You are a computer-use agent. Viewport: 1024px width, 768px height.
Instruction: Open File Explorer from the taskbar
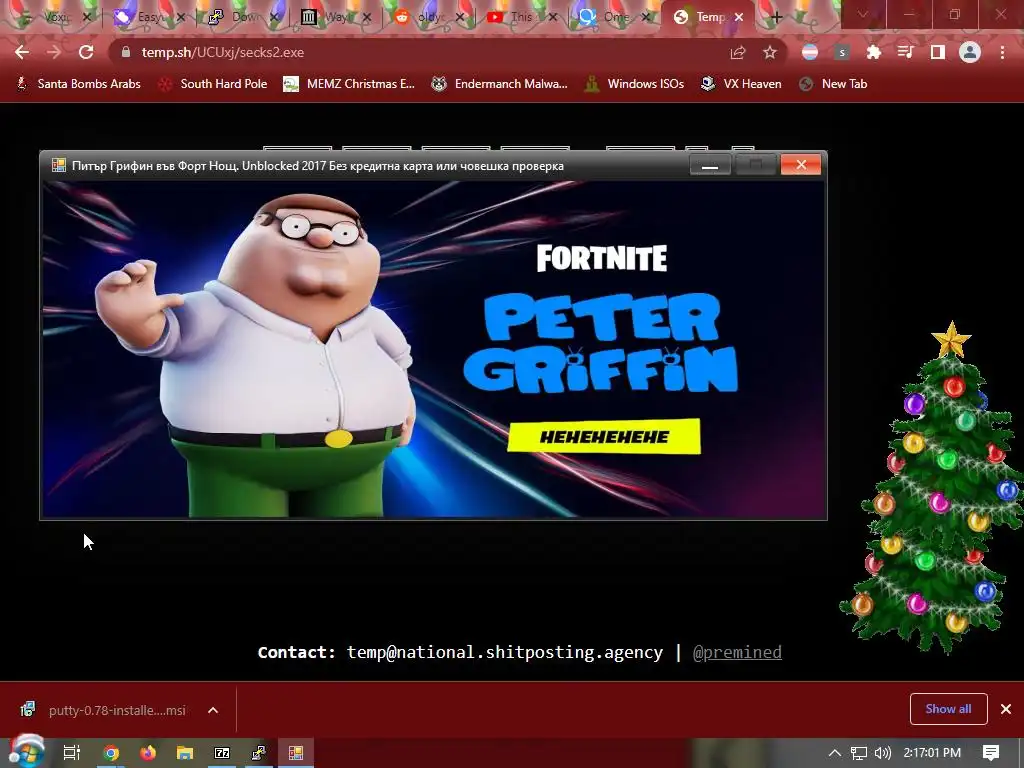click(185, 753)
